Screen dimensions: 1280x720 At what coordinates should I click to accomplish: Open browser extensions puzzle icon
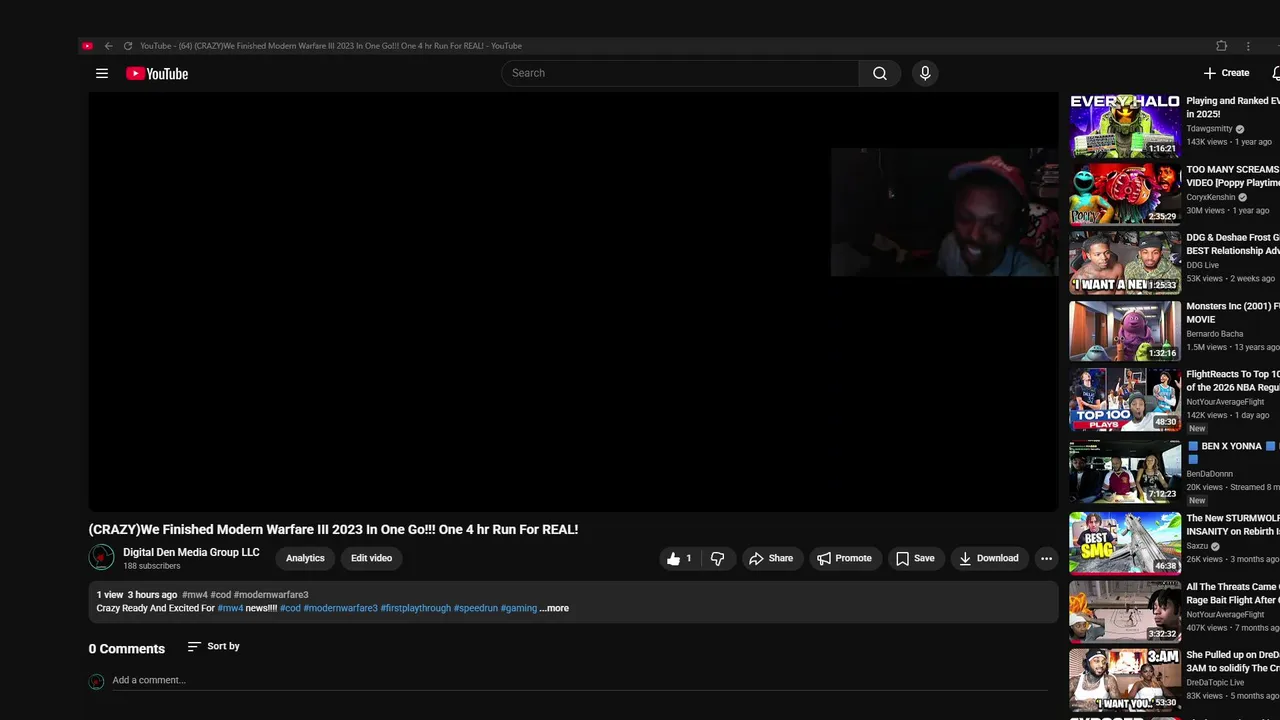pos(1221,46)
